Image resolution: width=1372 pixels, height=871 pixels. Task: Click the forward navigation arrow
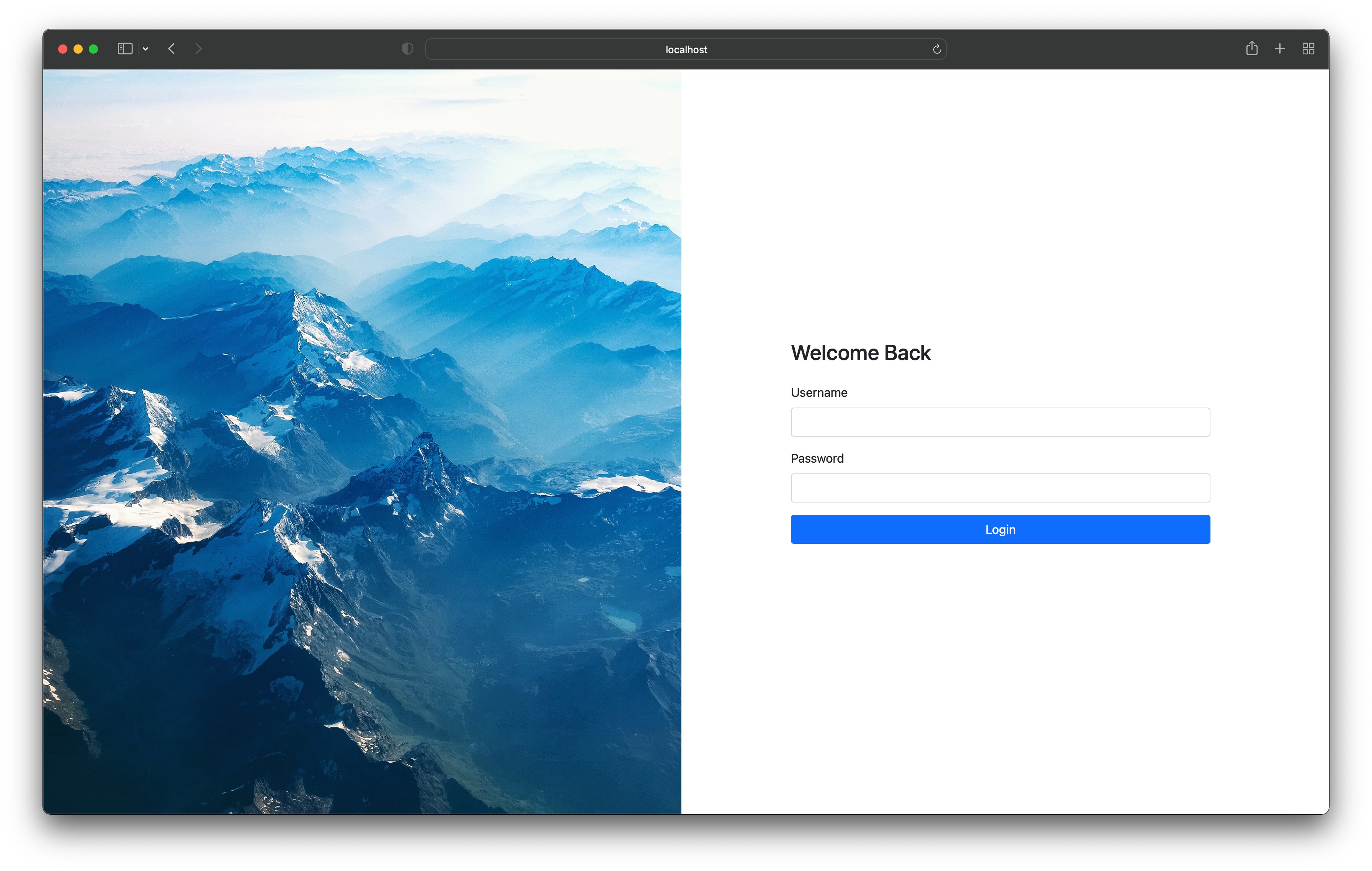pyautogui.click(x=198, y=49)
